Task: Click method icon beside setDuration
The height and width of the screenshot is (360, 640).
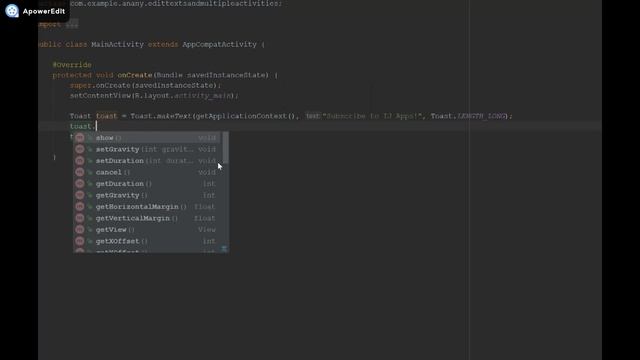Action: pyautogui.click(x=80, y=161)
